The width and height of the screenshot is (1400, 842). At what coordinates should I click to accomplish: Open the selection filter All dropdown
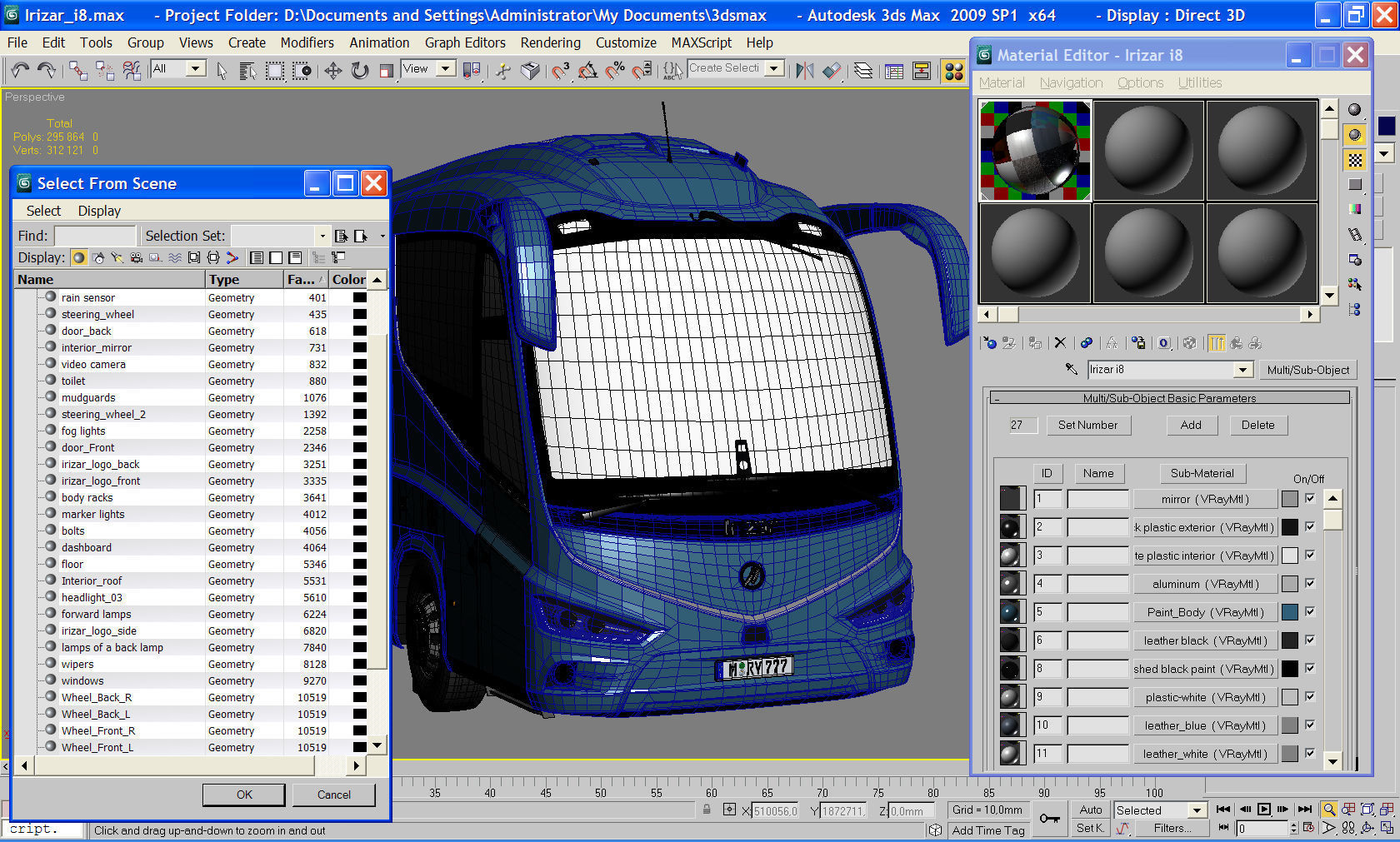197,68
